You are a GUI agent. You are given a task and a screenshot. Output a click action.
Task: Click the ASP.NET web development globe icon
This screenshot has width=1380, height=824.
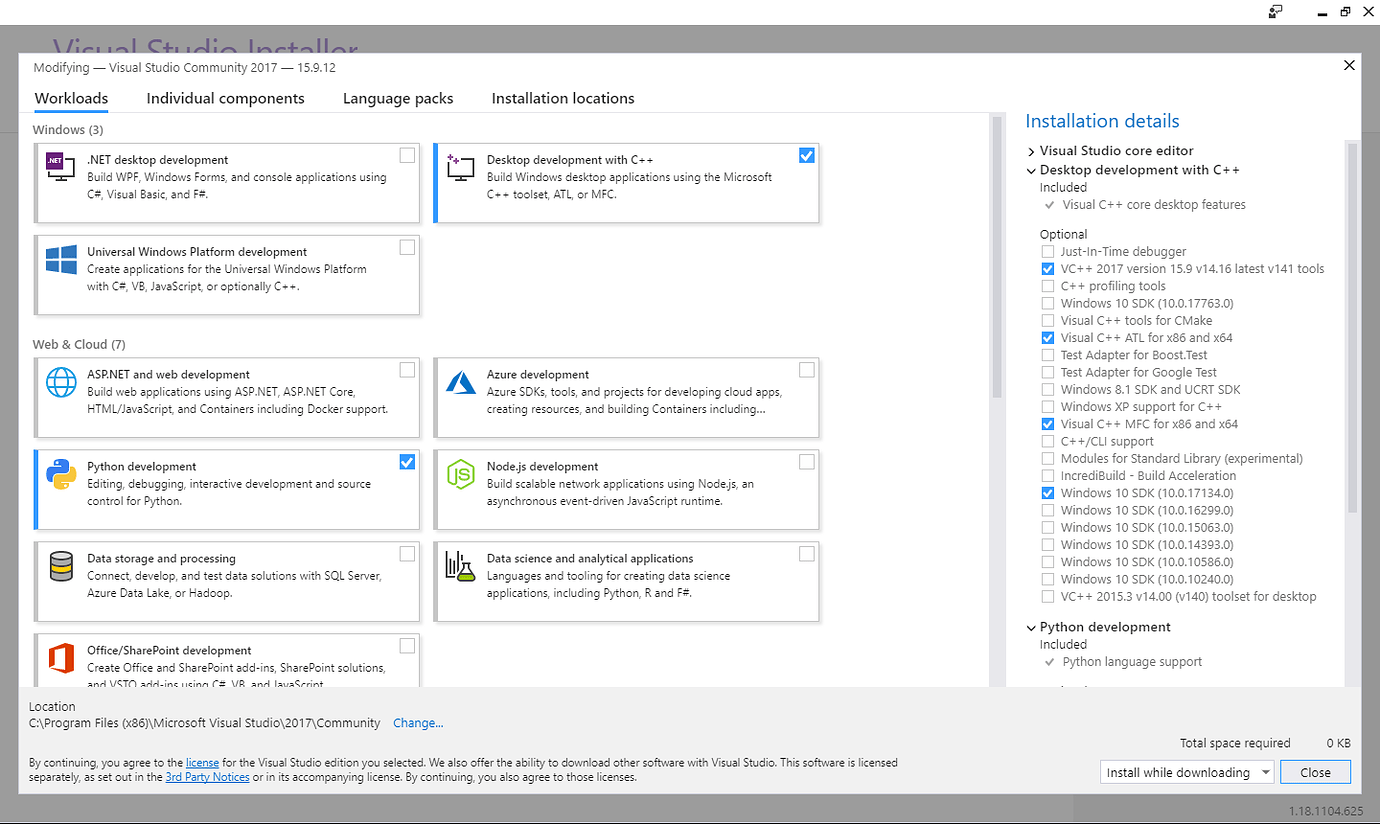tap(61, 383)
